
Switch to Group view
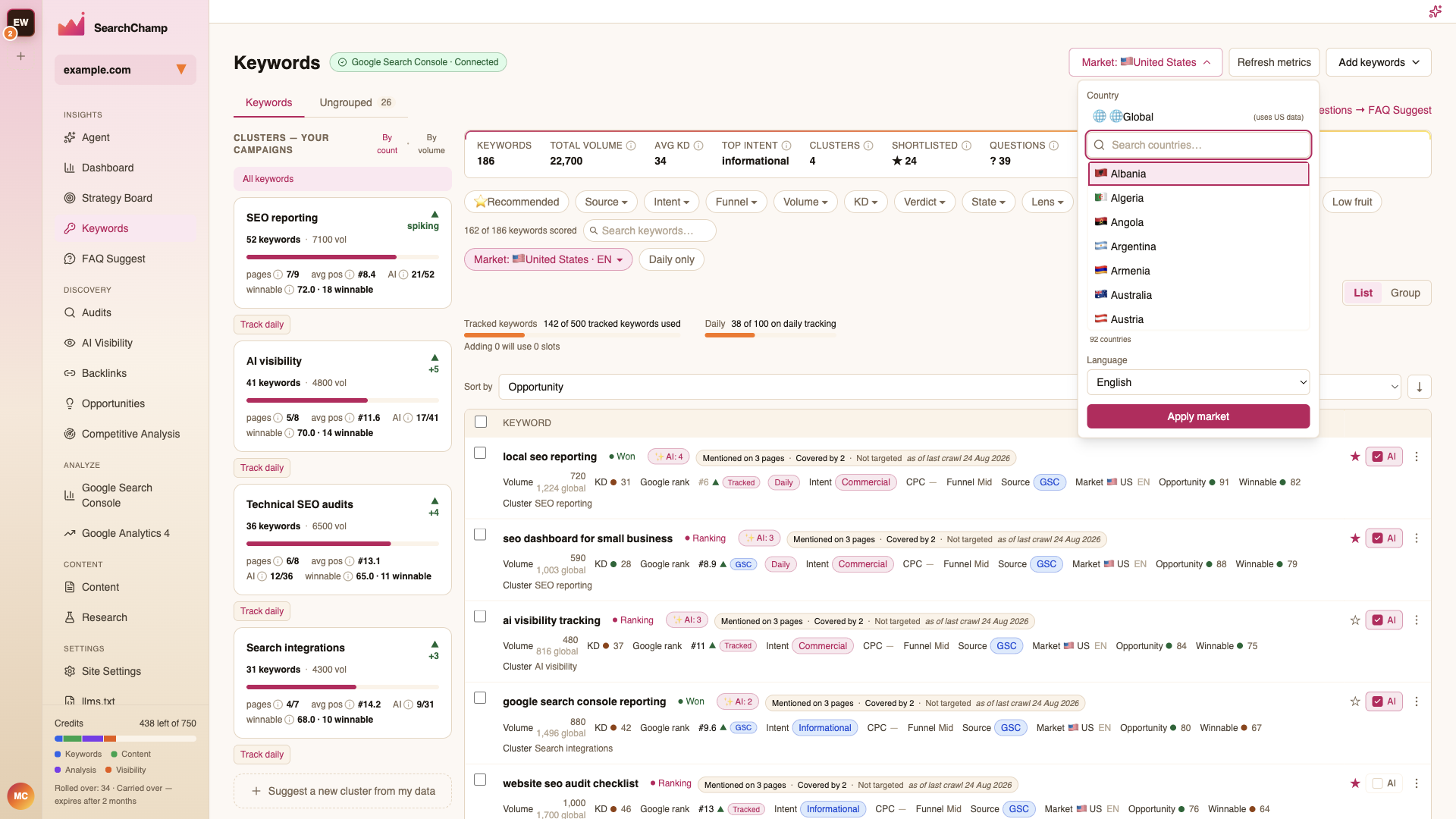1405,293
